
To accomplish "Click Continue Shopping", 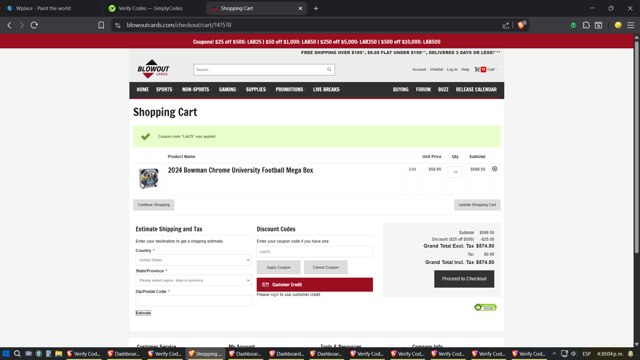I will [153, 205].
